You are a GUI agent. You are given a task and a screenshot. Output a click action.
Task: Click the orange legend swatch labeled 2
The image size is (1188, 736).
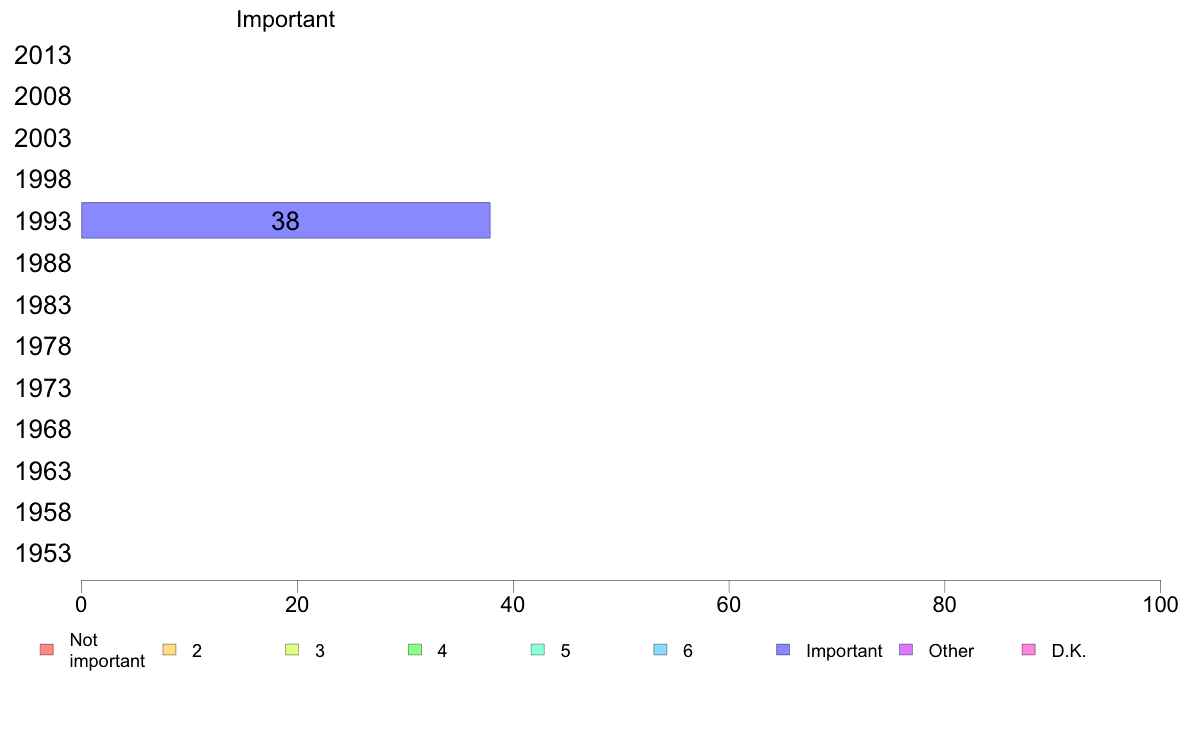coord(170,650)
